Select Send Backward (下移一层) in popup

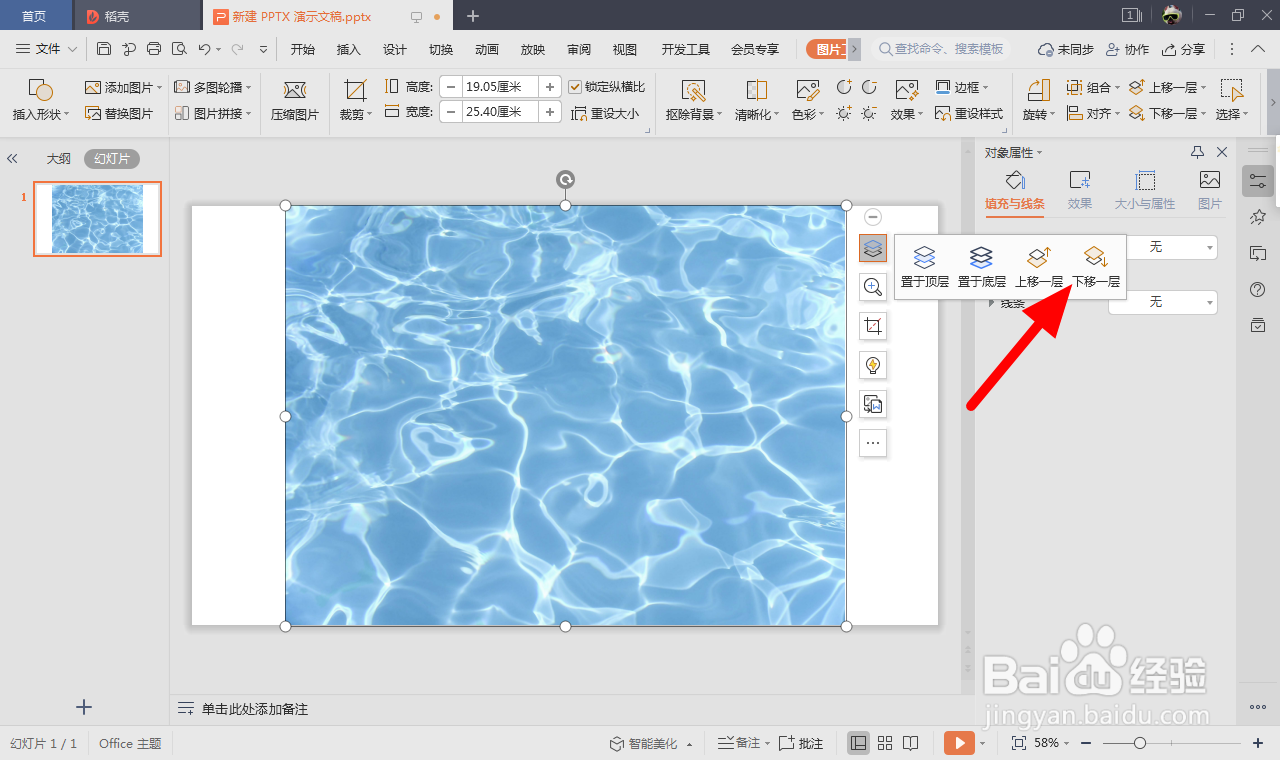click(1096, 267)
